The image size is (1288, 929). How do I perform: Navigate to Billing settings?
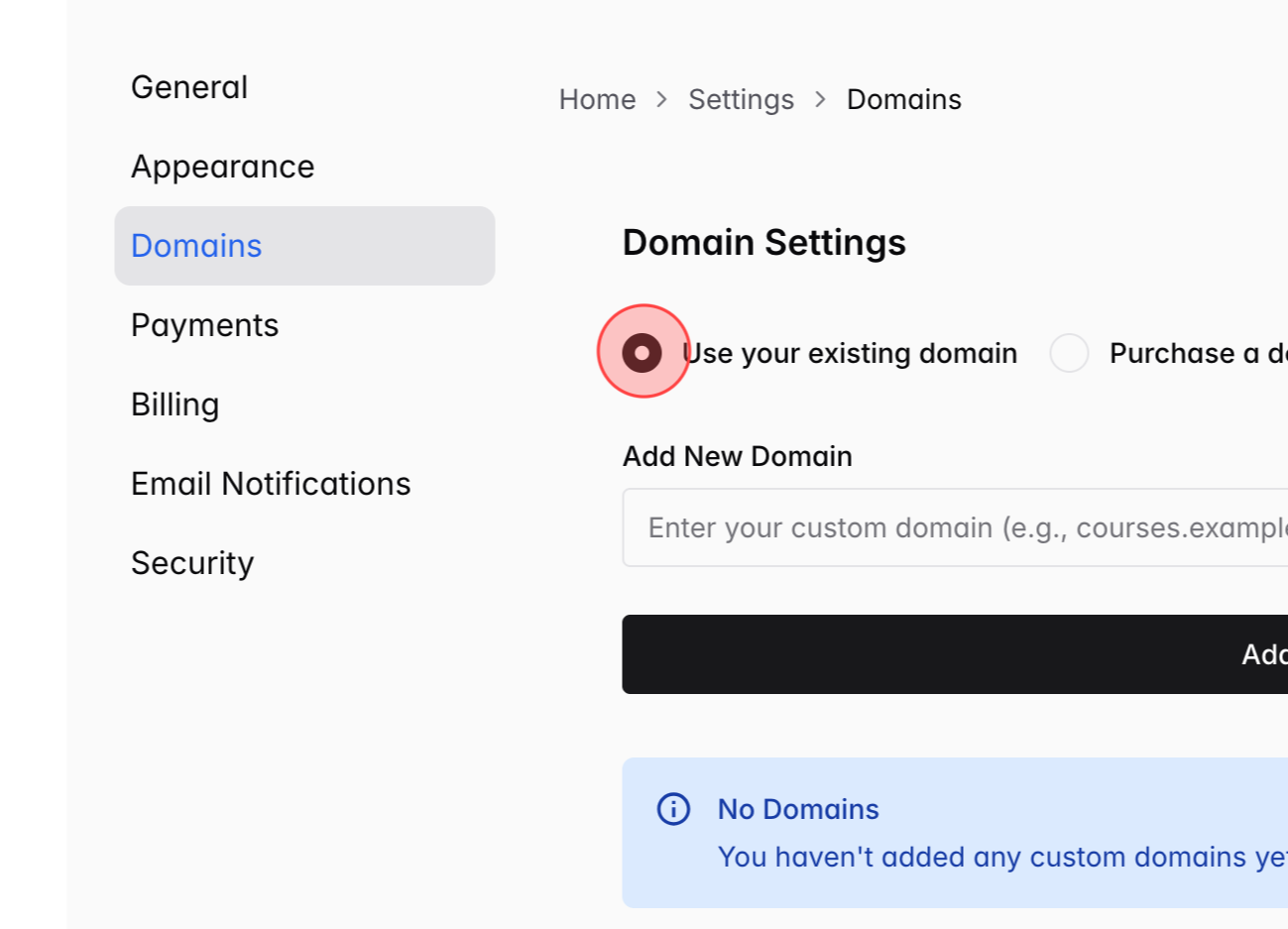[x=175, y=405]
